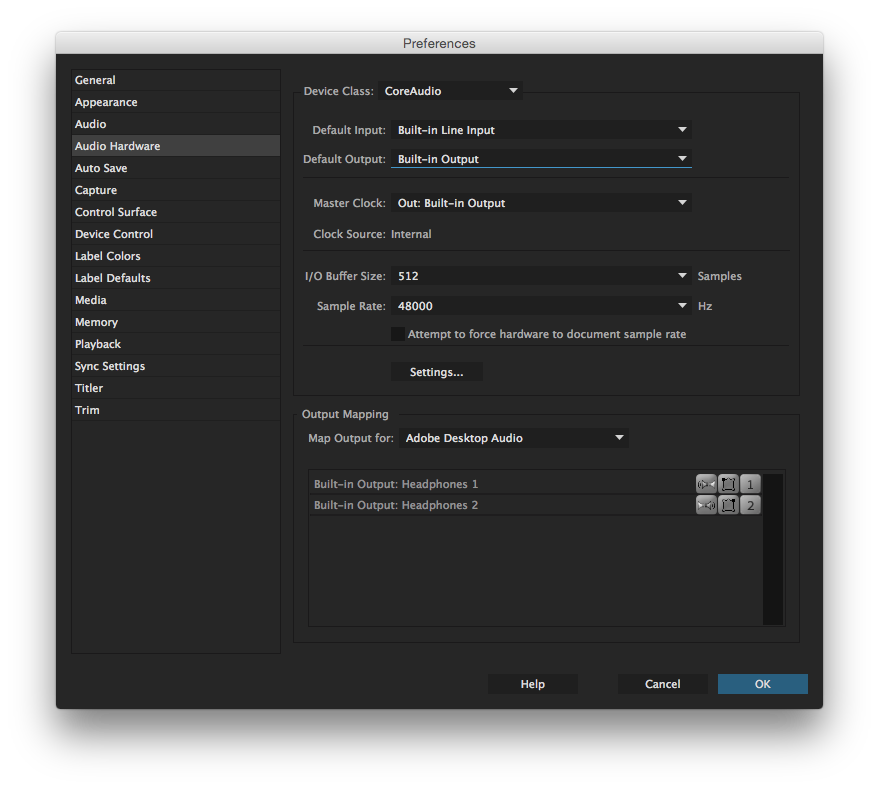Open Sync Settings preferences

click(176, 366)
